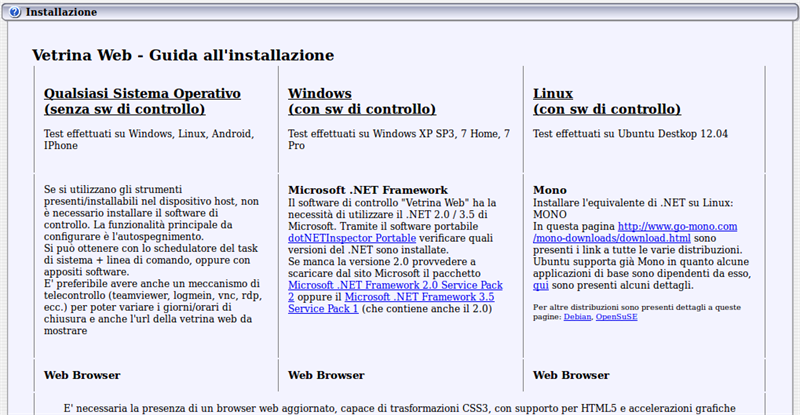Viewport: 800px width, 415px height.
Task: Click Web Browser heading under Windows column
Action: click(x=326, y=375)
